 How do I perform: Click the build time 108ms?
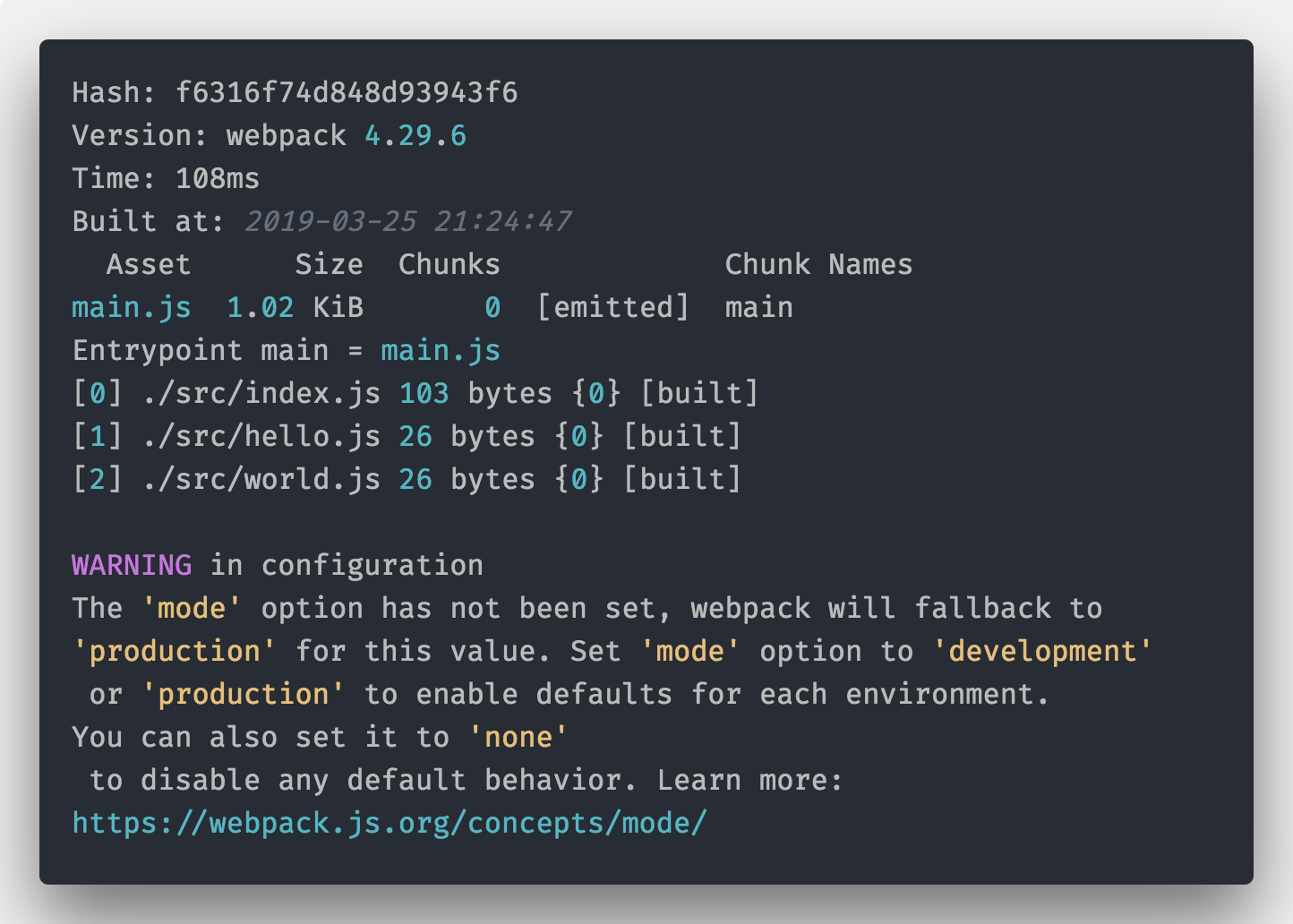218,178
